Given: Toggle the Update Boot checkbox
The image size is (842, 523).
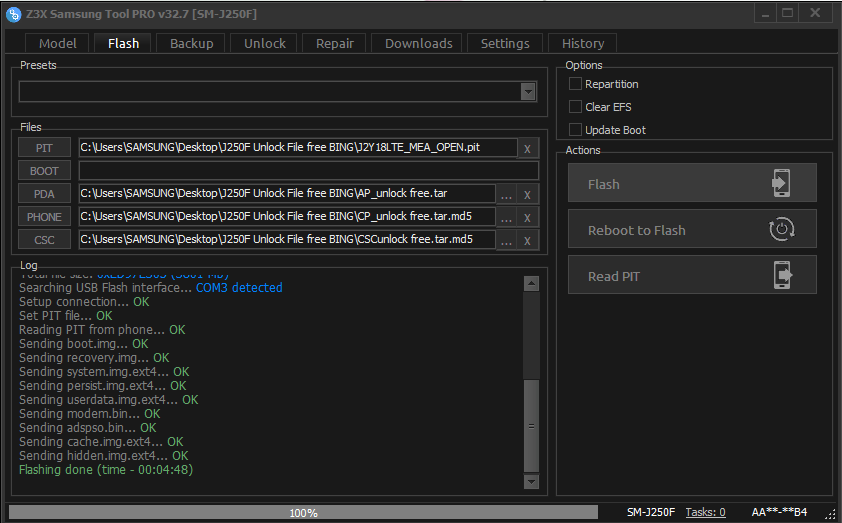Looking at the screenshot, I should pos(575,130).
